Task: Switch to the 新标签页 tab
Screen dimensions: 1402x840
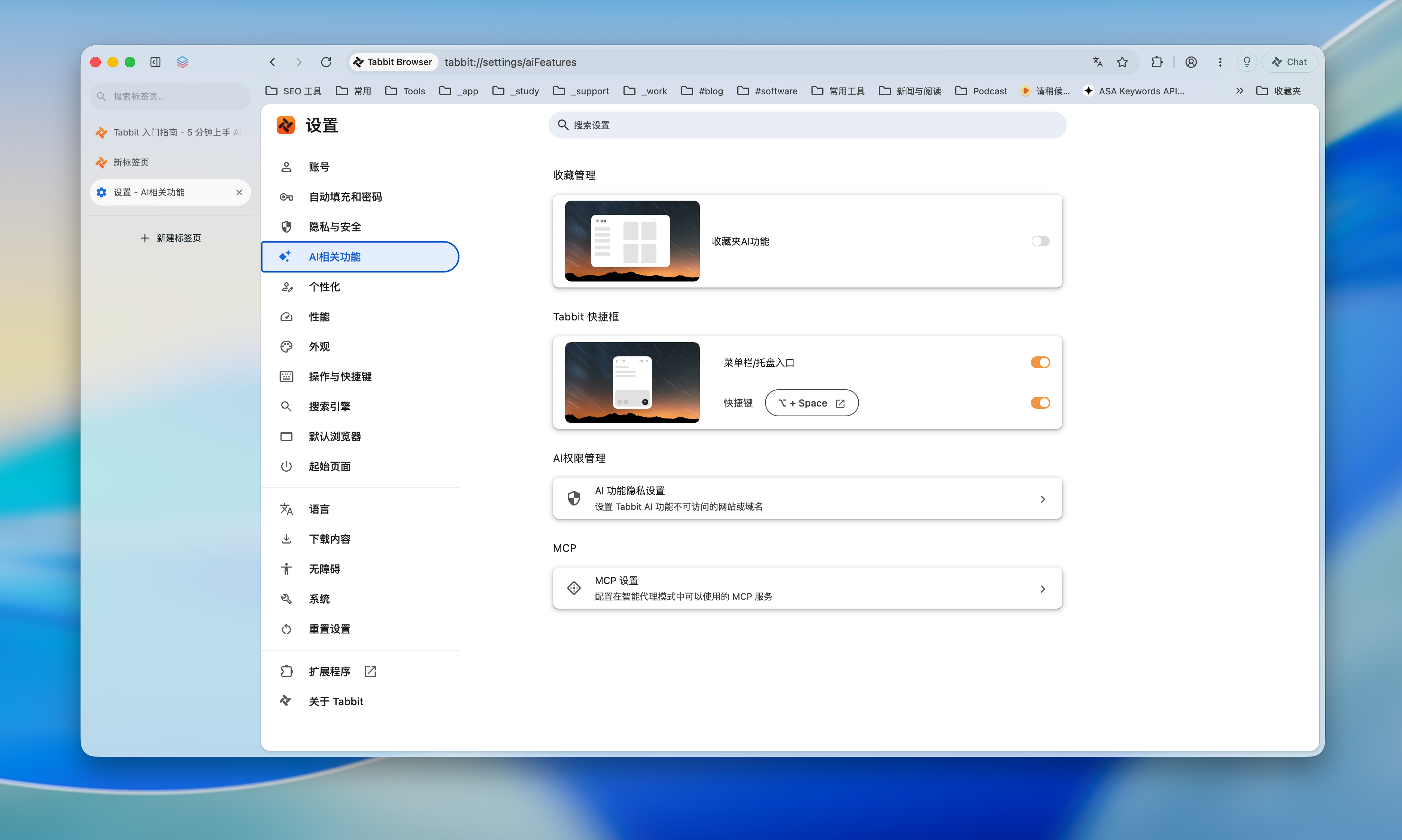Action: [x=170, y=162]
